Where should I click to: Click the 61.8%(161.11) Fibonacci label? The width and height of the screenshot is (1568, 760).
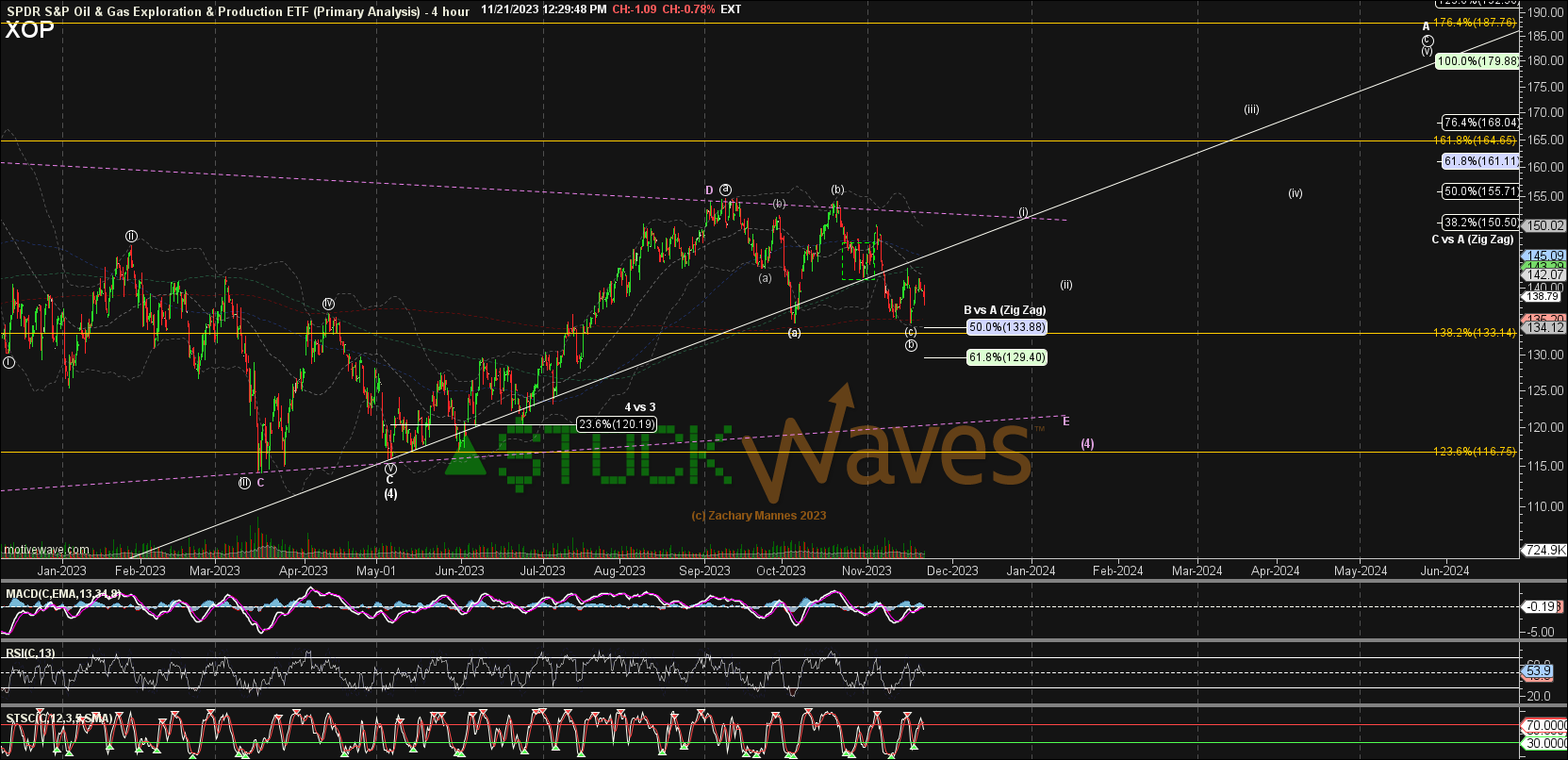point(1481,161)
